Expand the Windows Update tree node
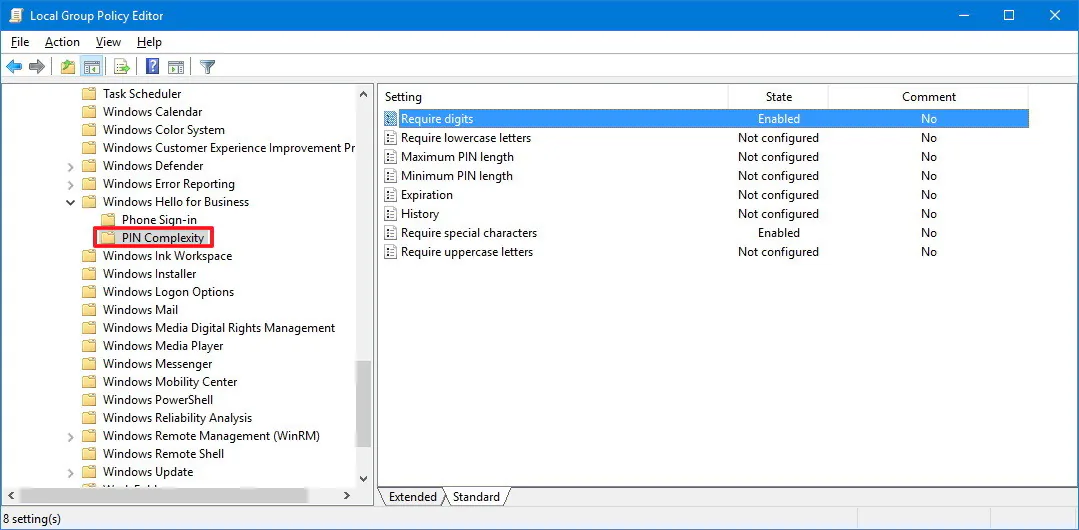The image size is (1079, 530). click(70, 472)
